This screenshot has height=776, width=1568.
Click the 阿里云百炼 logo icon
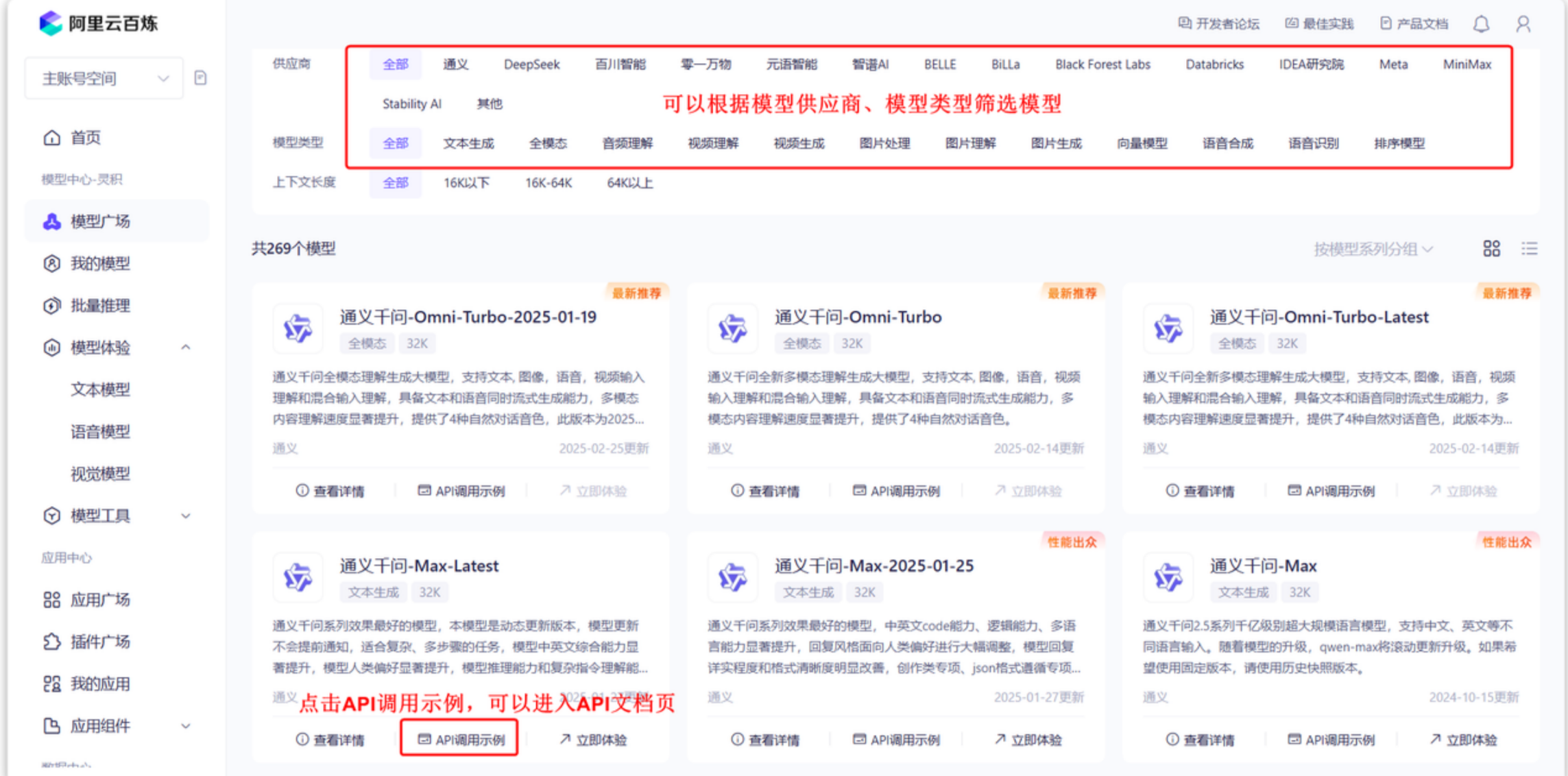tap(50, 23)
